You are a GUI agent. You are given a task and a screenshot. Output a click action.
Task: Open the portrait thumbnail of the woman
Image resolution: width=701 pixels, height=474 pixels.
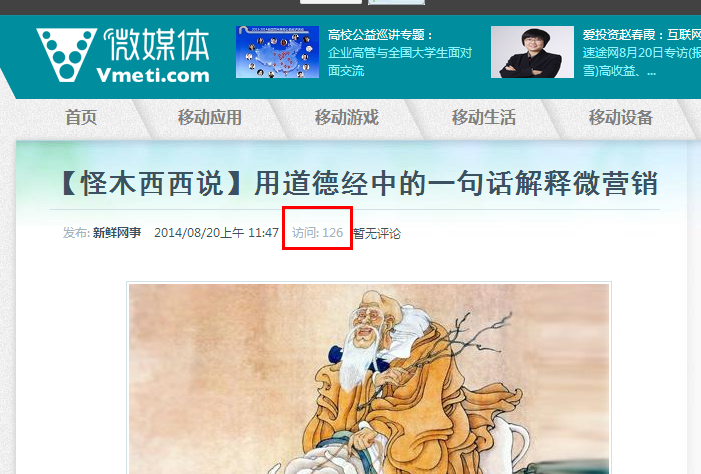coord(532,52)
